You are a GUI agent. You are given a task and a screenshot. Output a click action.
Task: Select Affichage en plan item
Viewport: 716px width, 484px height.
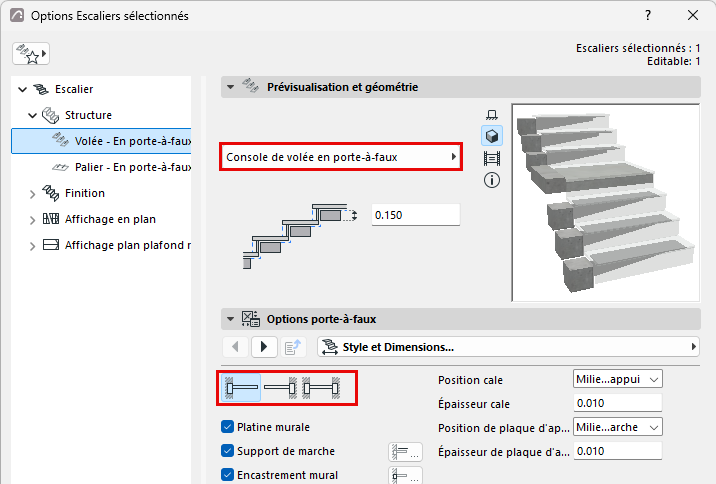pyautogui.click(x=110, y=219)
